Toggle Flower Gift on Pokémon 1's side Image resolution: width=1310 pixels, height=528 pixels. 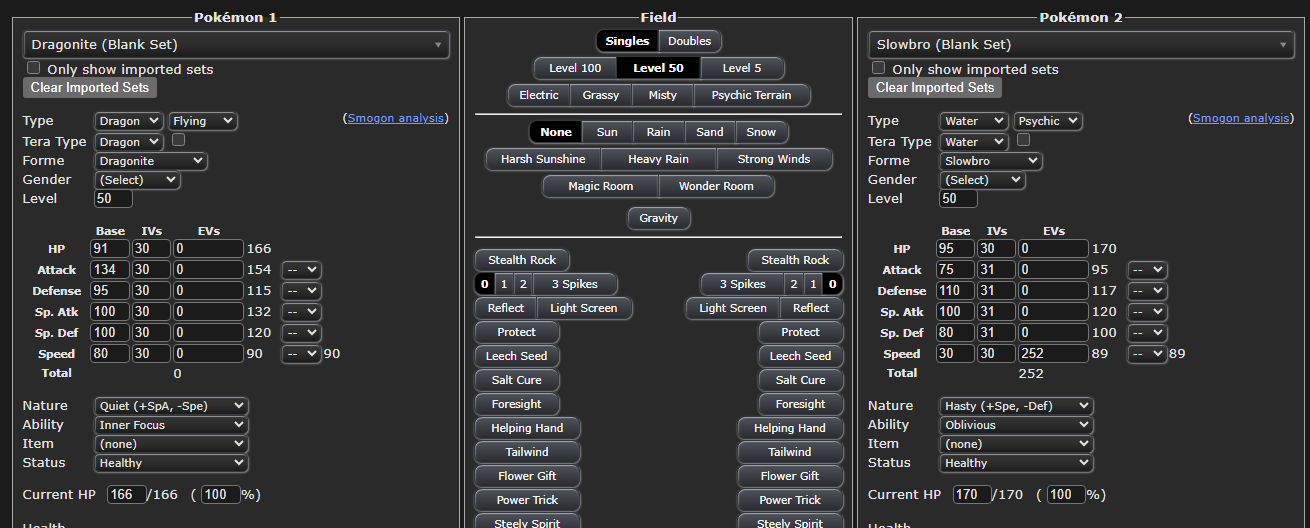click(527, 476)
